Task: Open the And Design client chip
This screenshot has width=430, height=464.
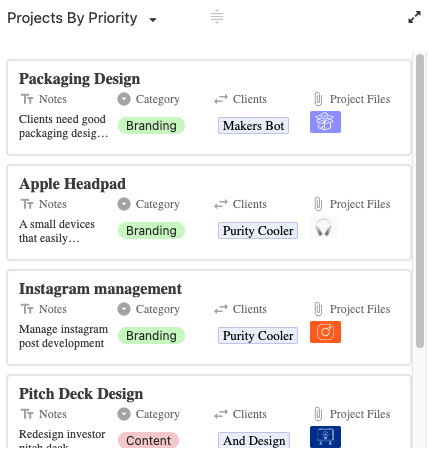Action: click(254, 440)
